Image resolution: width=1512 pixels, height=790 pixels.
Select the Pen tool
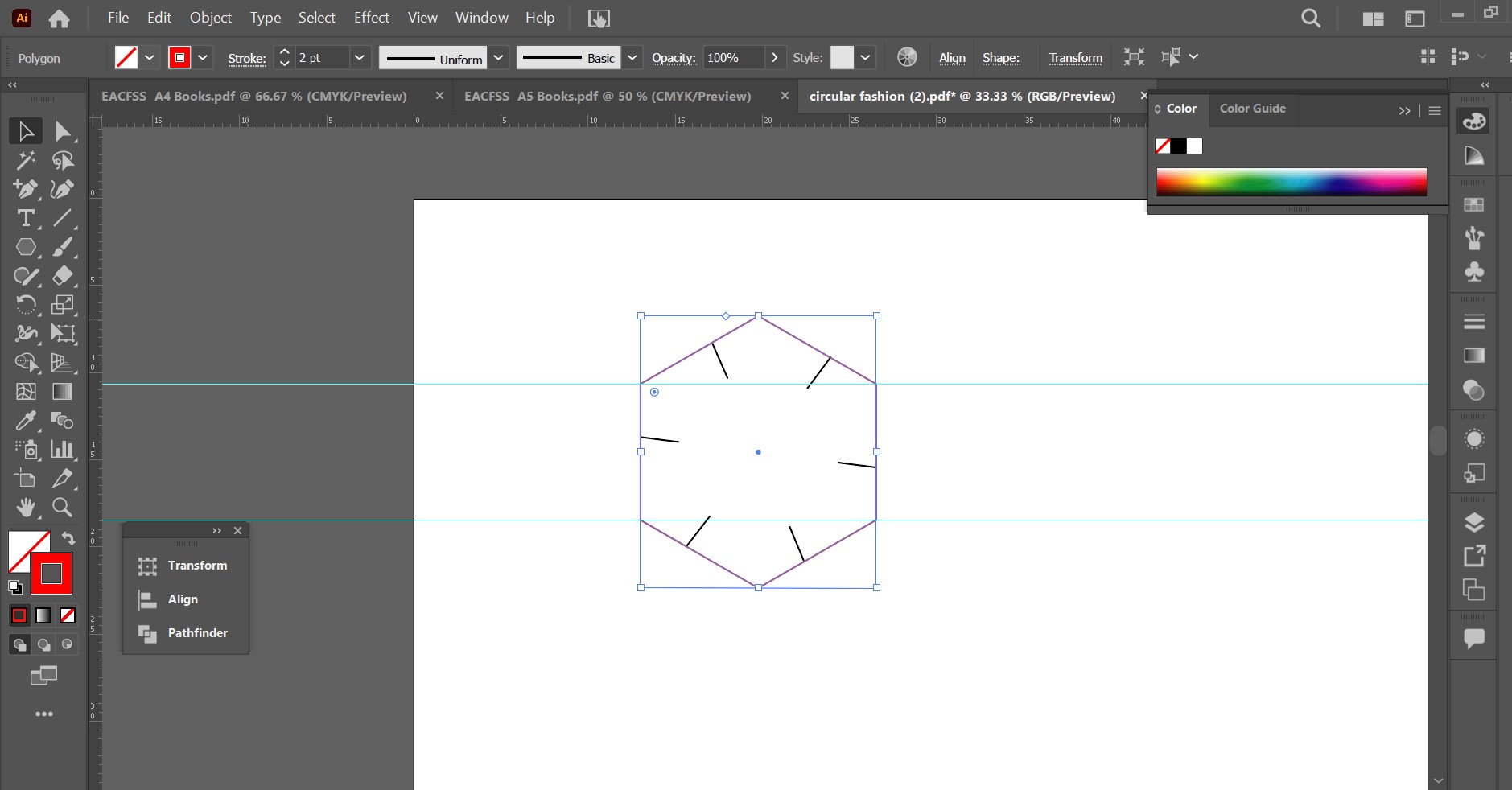click(26, 189)
